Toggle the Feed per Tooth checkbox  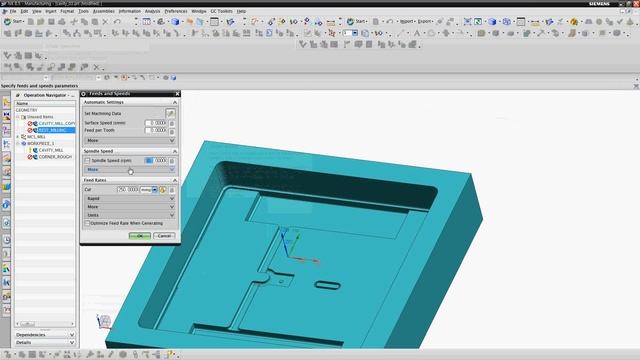click(148, 130)
